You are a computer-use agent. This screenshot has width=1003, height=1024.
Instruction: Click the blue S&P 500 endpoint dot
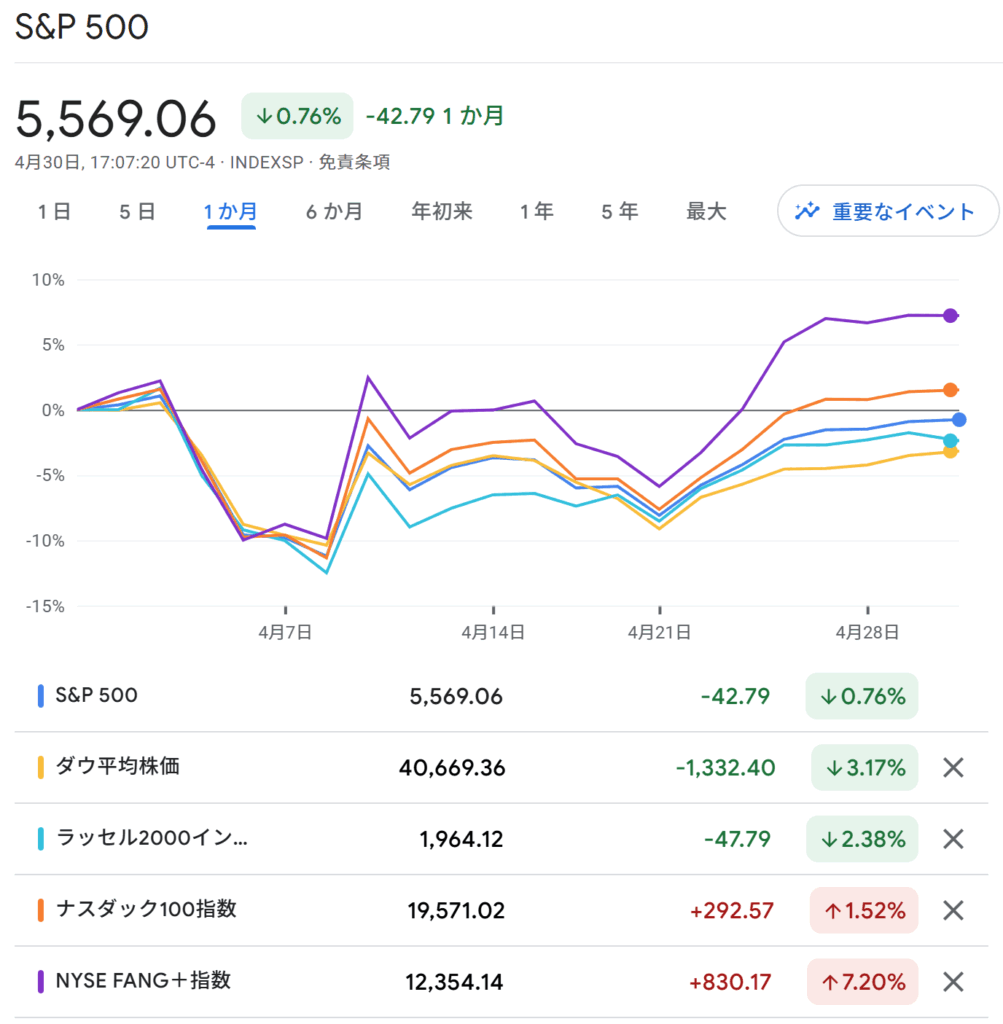[959, 420]
